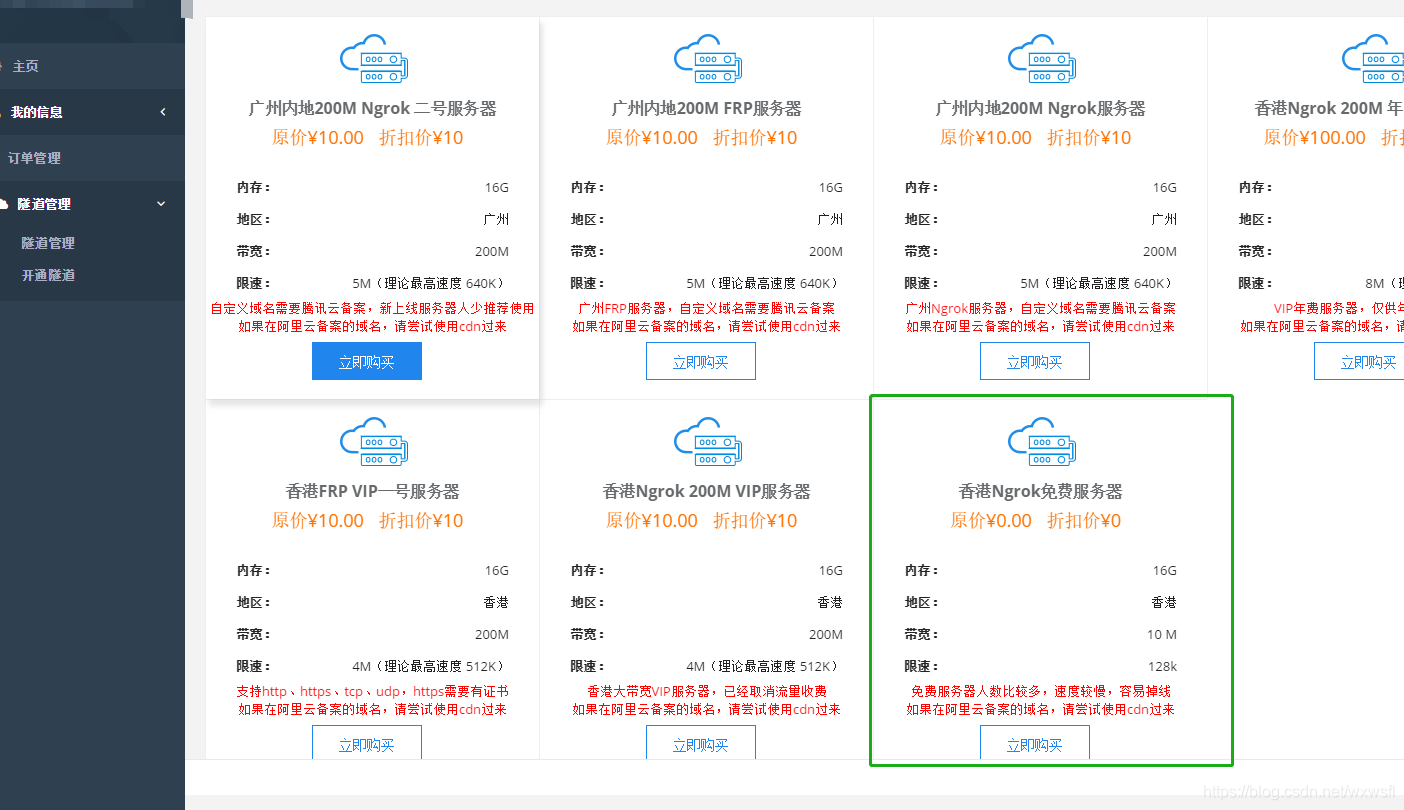This screenshot has height=810, width=1404.
Task: Click 立即购买 under 广州Ngrok服务器 red note
Action: tap(1035, 362)
